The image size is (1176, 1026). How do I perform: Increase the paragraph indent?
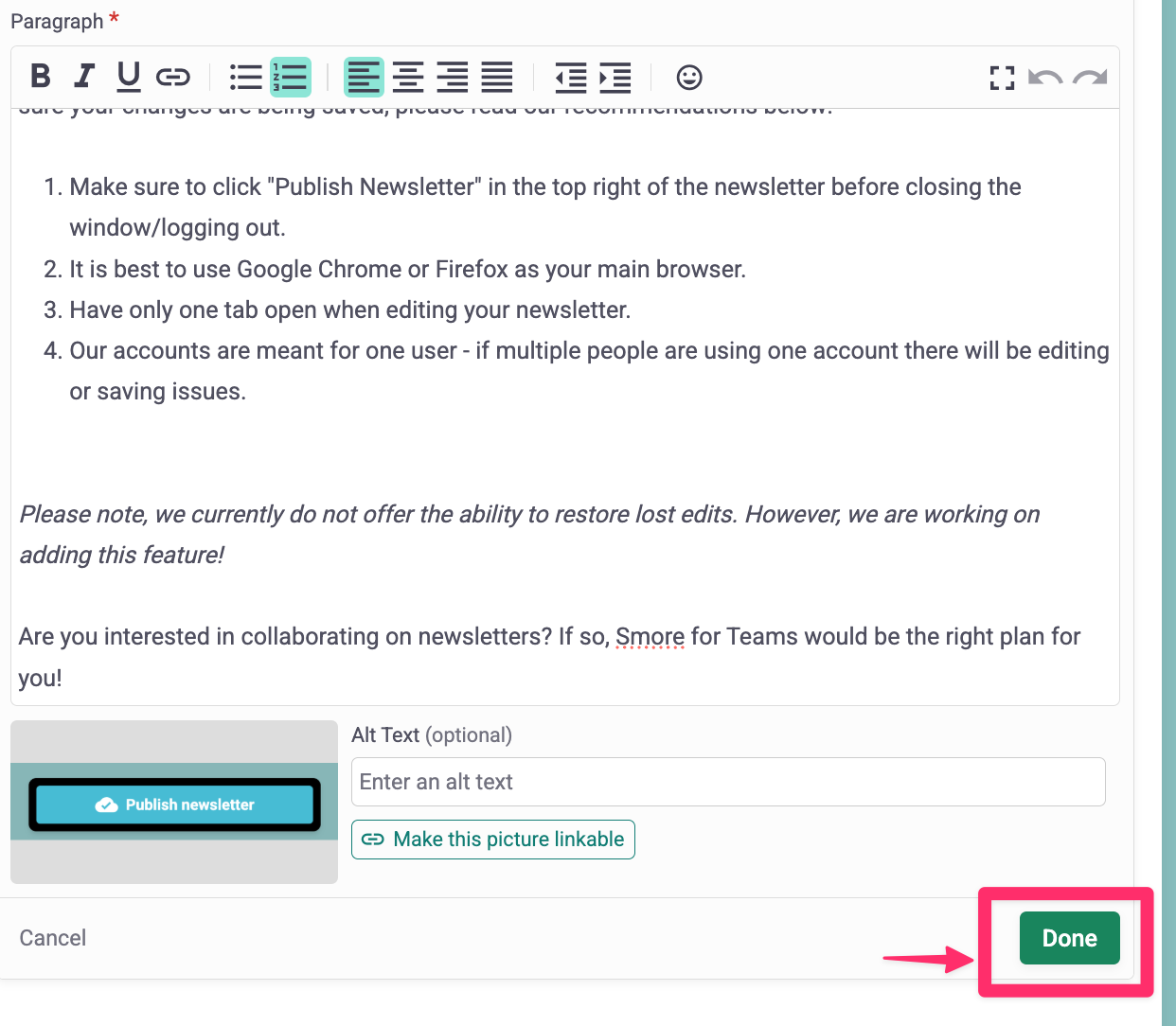[x=615, y=77]
